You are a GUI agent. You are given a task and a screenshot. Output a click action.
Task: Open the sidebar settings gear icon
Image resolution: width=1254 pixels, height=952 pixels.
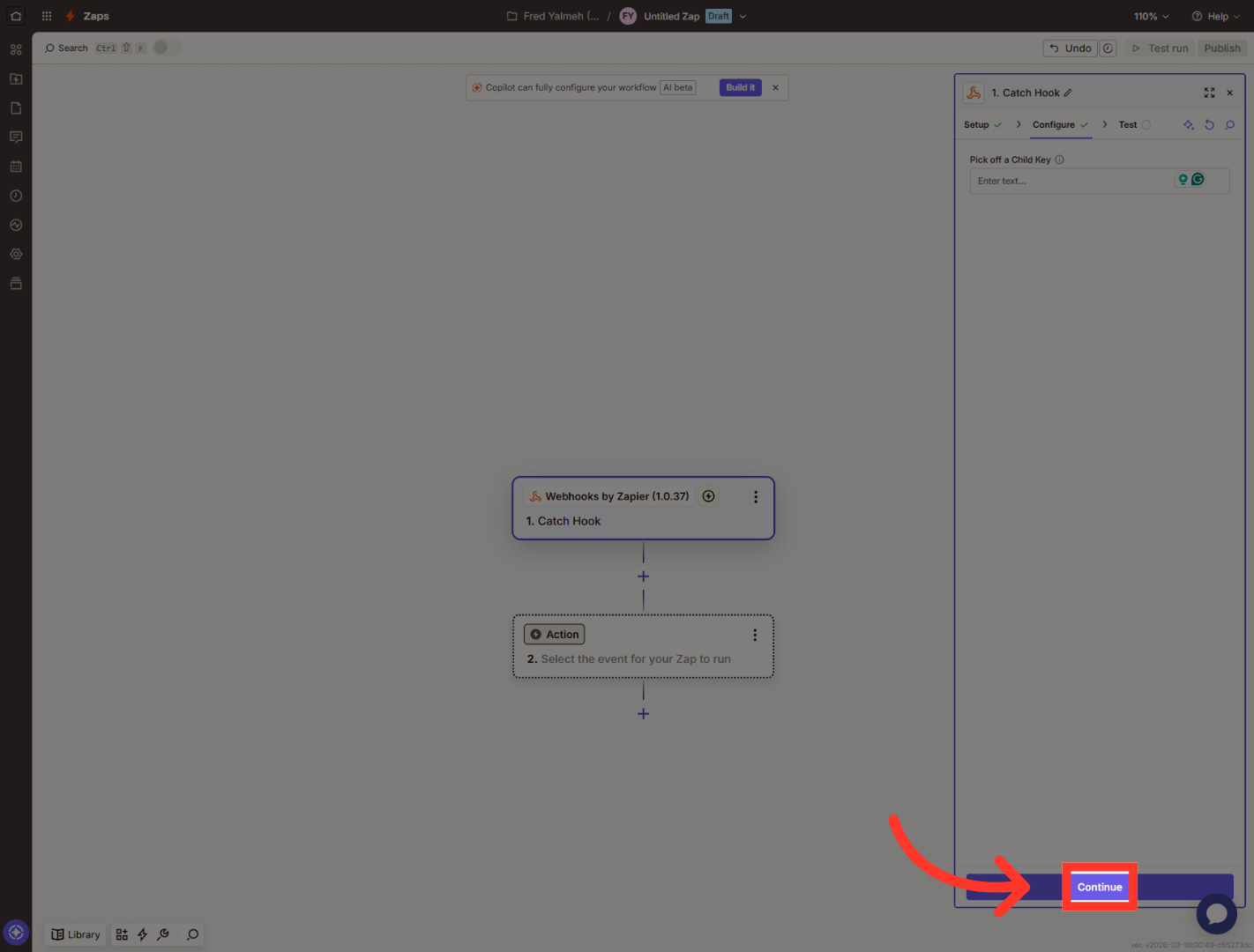tap(16, 254)
